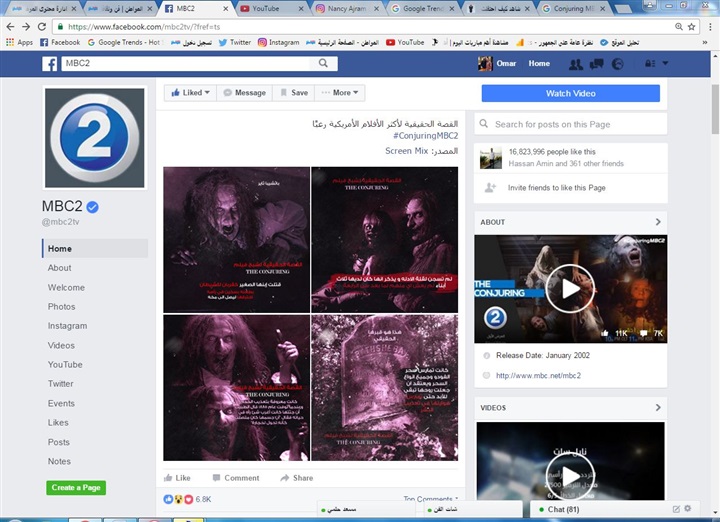Viewport: 720px width, 522px height.
Task: Open the Messages icon in Facebook header
Action: tap(596, 64)
